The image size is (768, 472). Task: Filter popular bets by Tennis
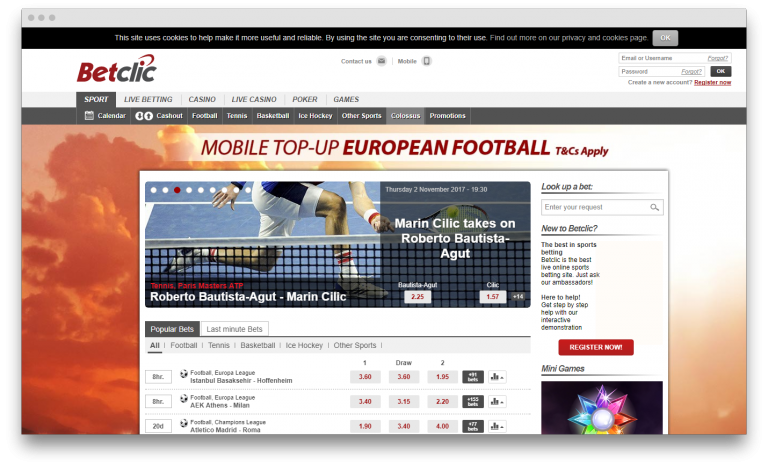pyautogui.click(x=218, y=346)
